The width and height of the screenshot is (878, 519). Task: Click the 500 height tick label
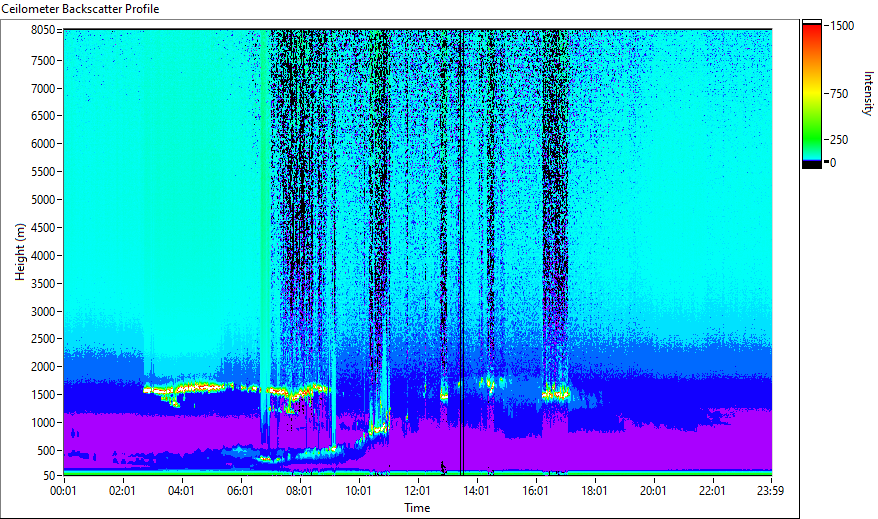46,451
